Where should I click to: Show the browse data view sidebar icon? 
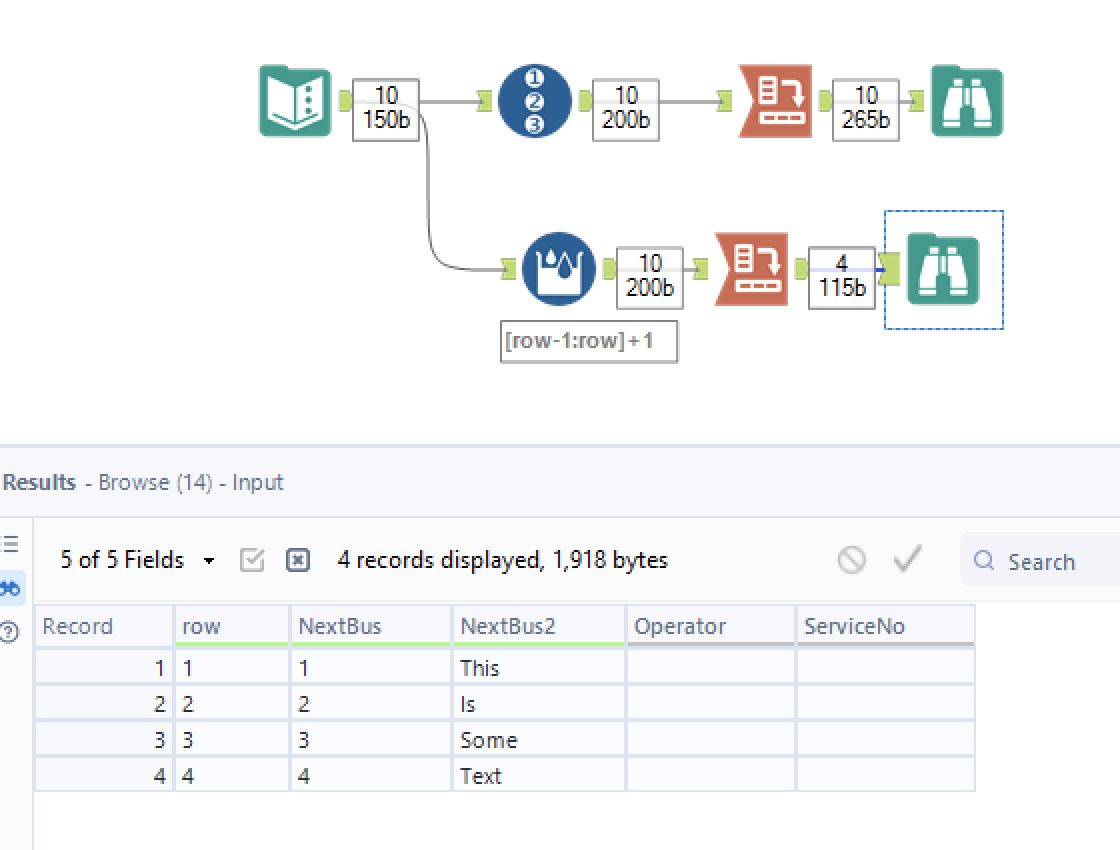10,588
